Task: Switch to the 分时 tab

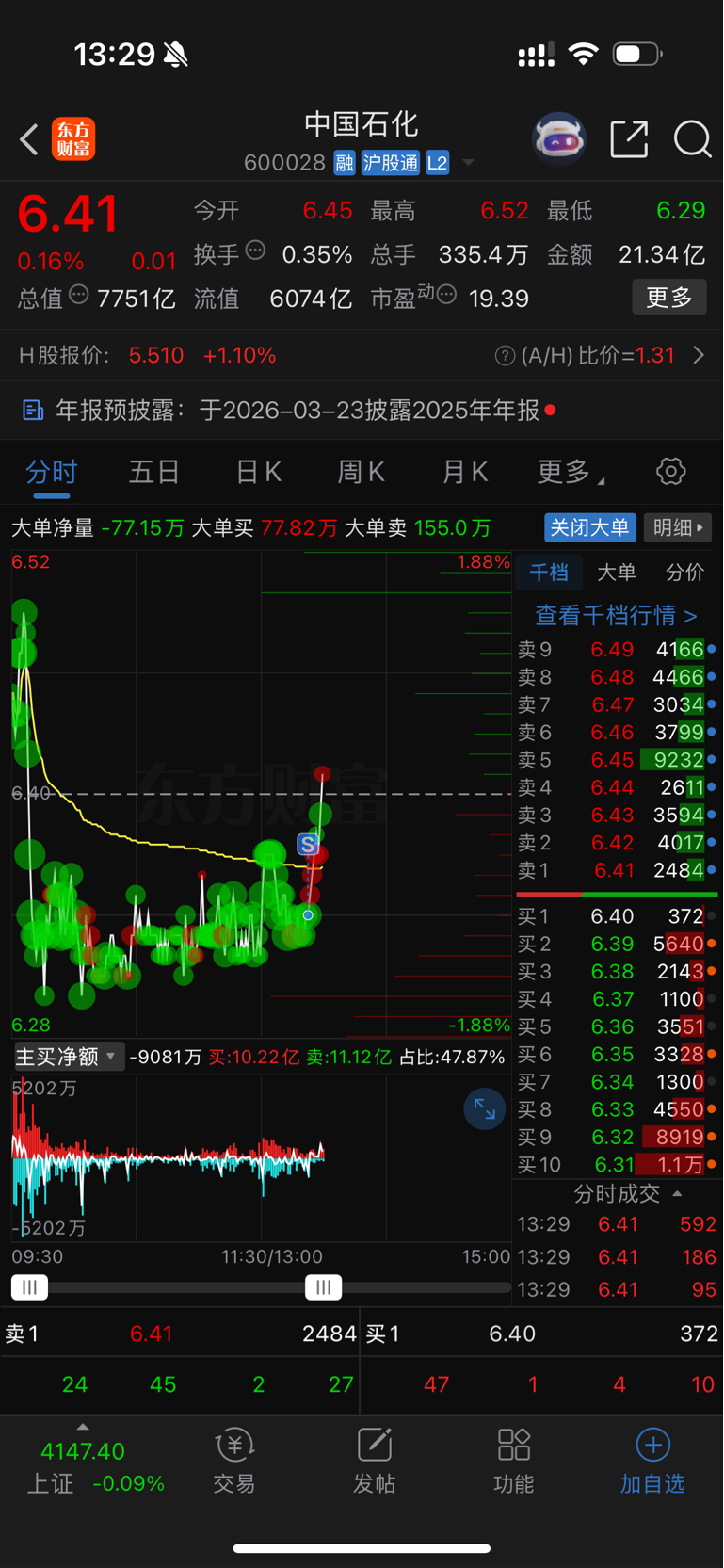Action: pyautogui.click(x=51, y=471)
